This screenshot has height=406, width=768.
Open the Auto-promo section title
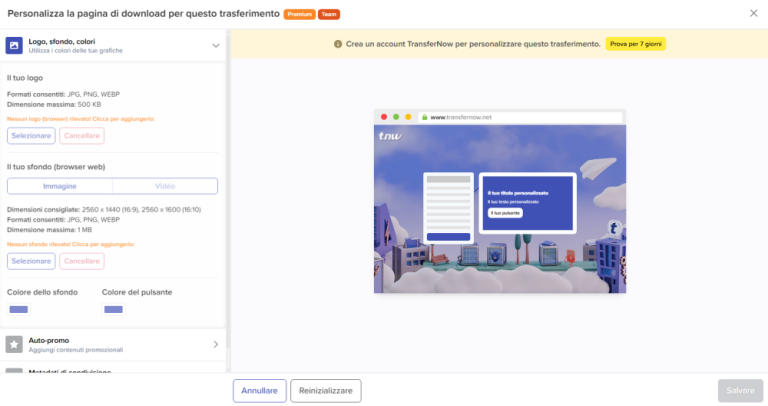tap(48, 340)
